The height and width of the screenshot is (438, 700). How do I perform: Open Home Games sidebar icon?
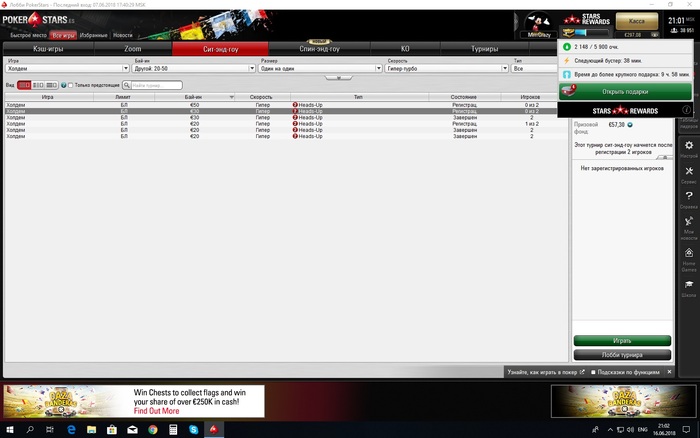coord(689,253)
